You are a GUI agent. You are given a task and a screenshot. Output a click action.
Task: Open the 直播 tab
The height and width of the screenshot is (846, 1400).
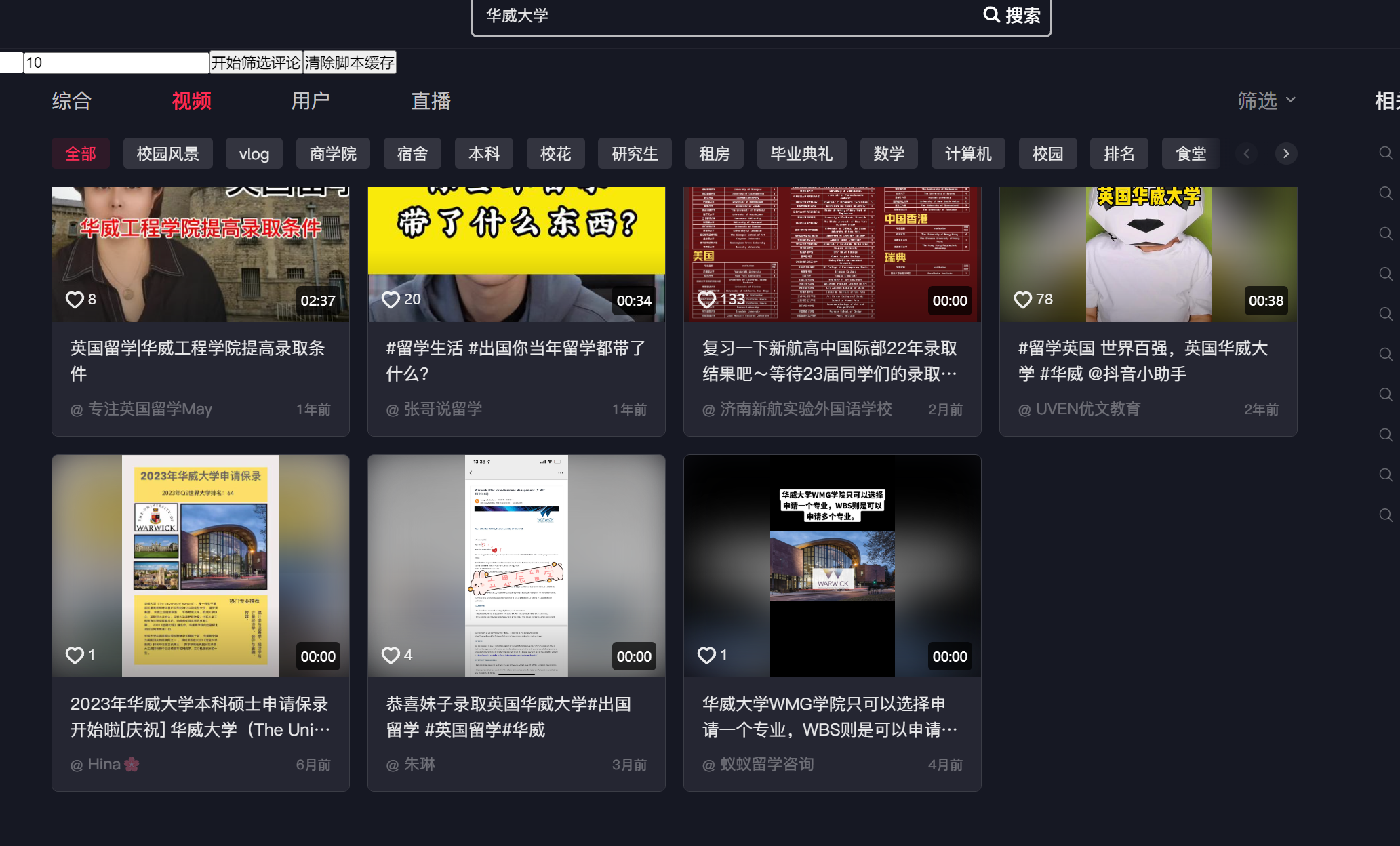(x=430, y=100)
